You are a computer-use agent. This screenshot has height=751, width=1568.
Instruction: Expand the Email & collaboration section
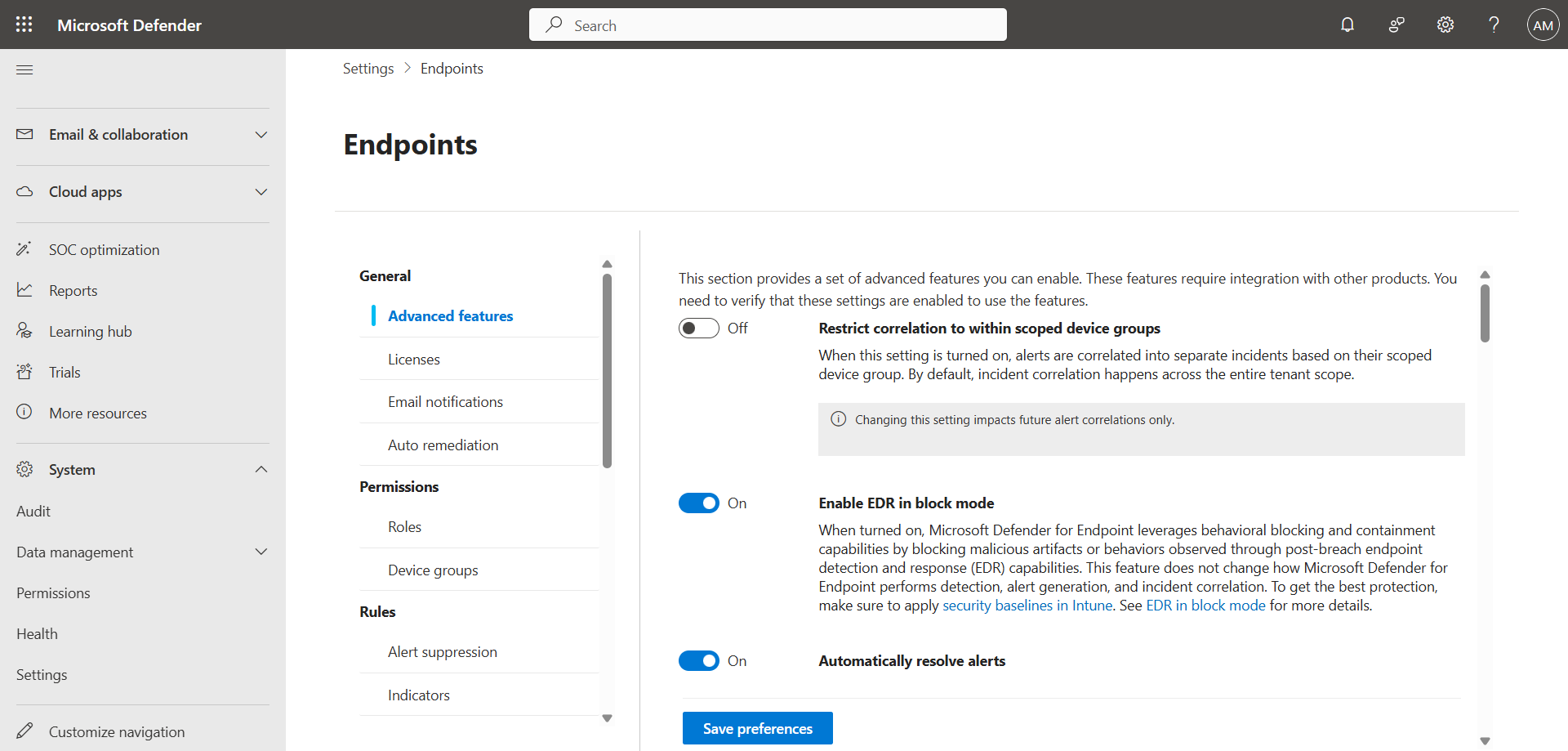tap(261, 135)
